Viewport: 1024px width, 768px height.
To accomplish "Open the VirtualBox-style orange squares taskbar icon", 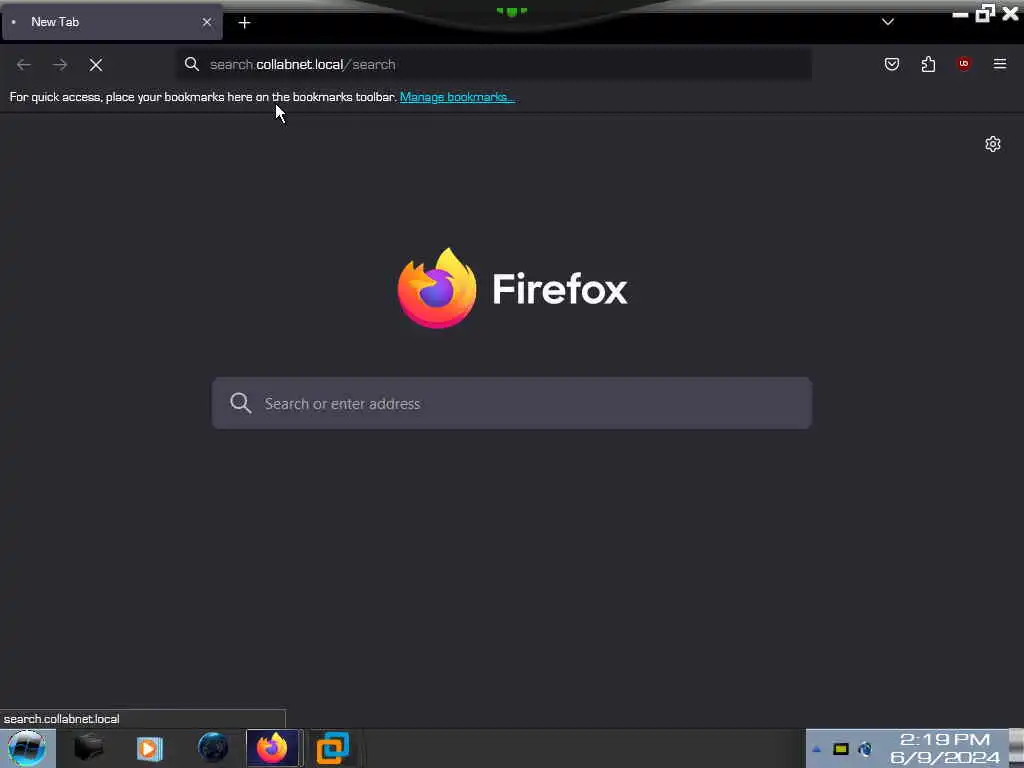I will [x=332, y=748].
